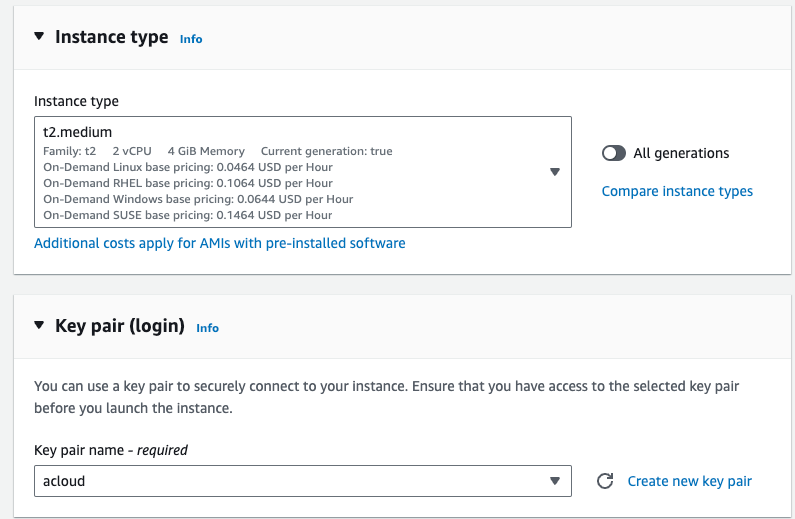Image resolution: width=795 pixels, height=519 pixels.
Task: Open the acloud key pair name dropdown
Action: pyautogui.click(x=303, y=481)
